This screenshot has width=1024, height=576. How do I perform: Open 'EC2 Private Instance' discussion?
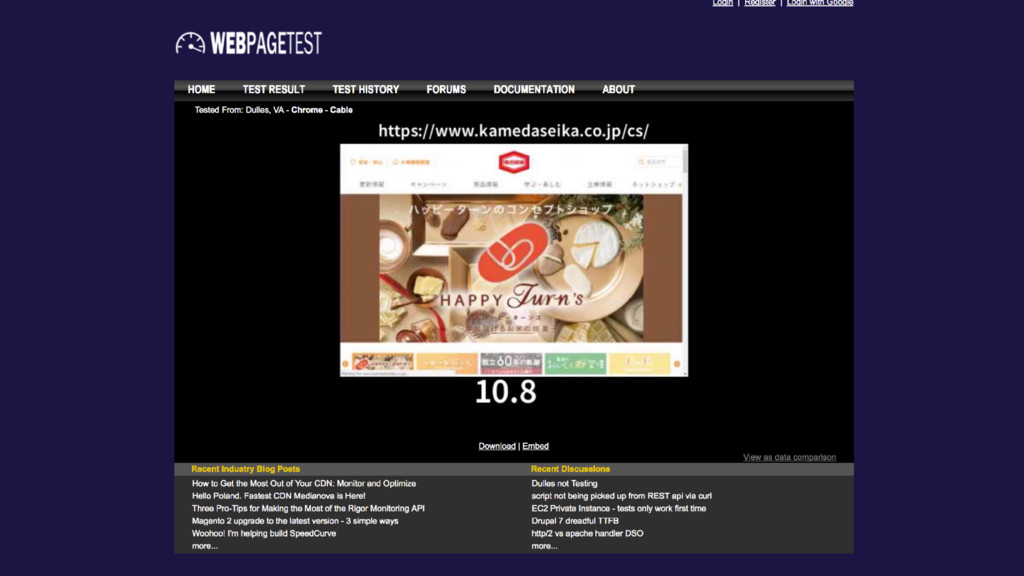click(x=618, y=508)
